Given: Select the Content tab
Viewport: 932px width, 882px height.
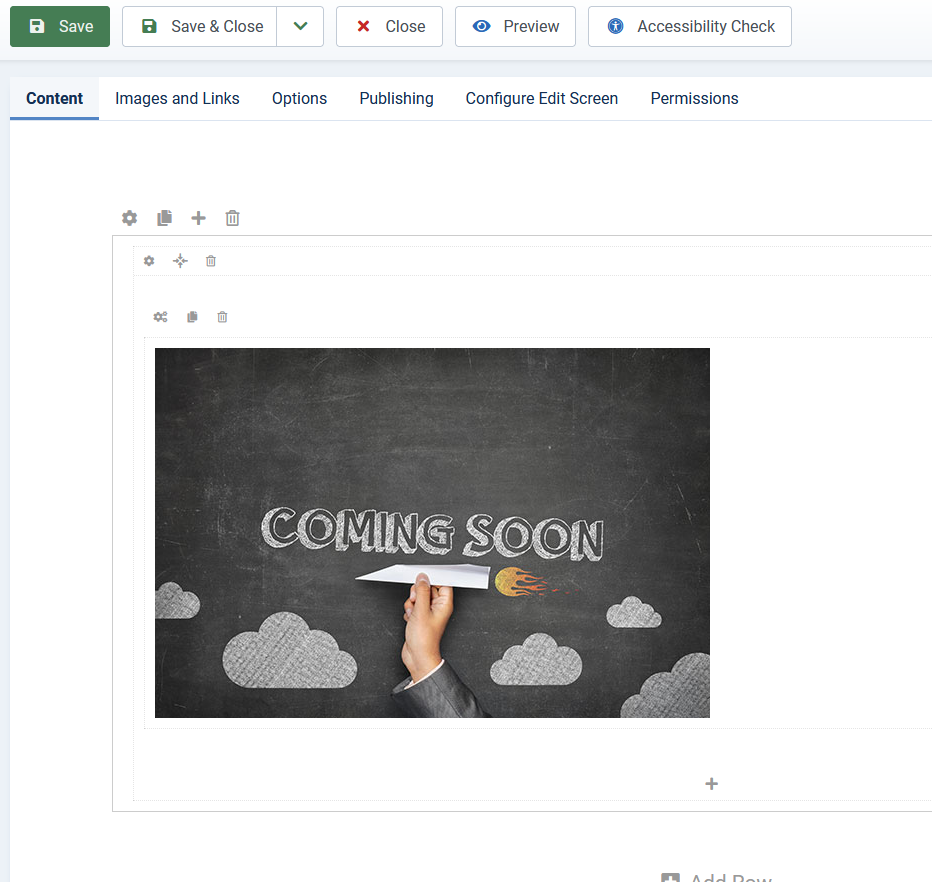Looking at the screenshot, I should (x=54, y=98).
